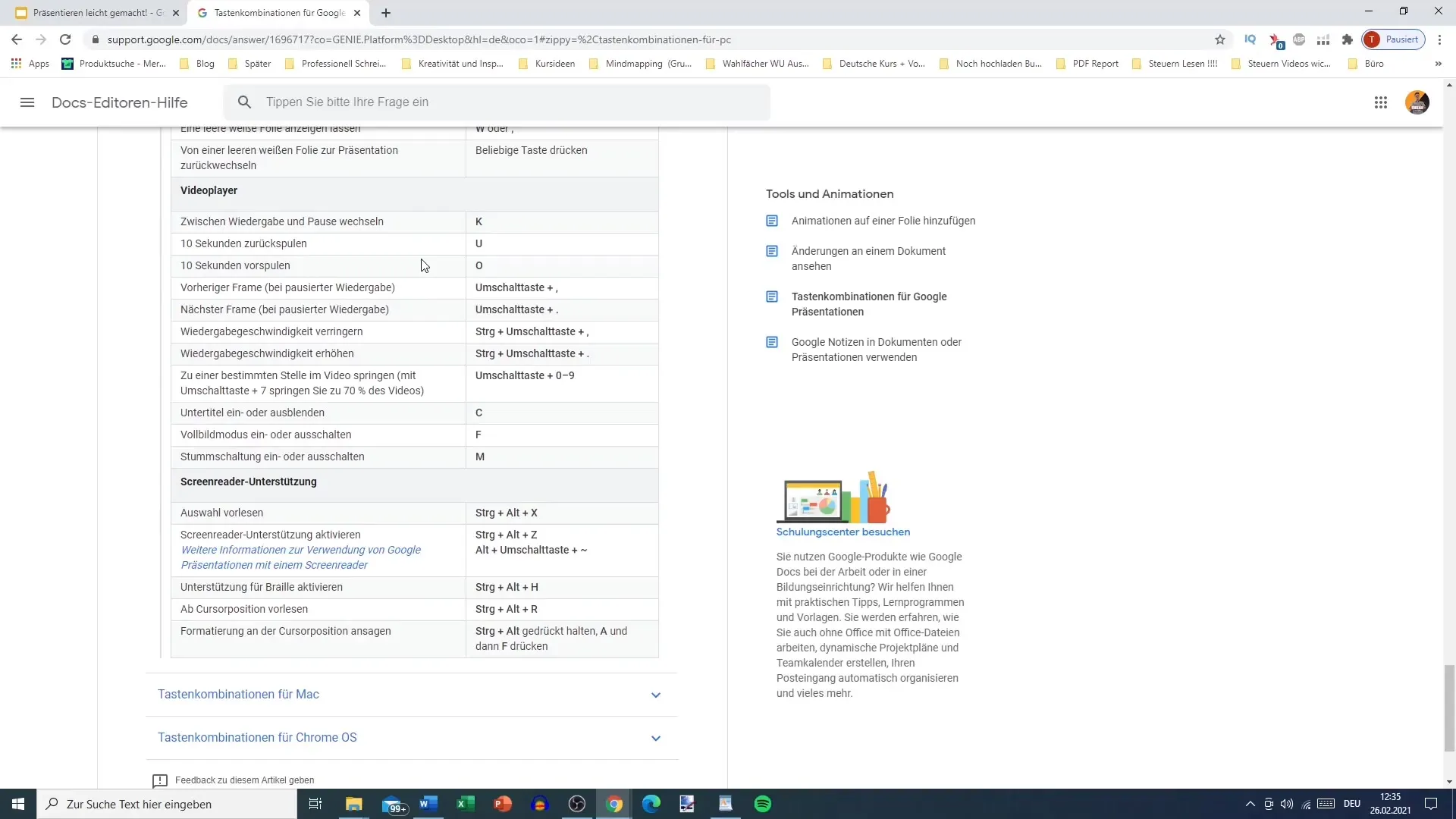The image size is (1456, 819).
Task: Click the Videoplayer section heading
Action: (x=209, y=191)
